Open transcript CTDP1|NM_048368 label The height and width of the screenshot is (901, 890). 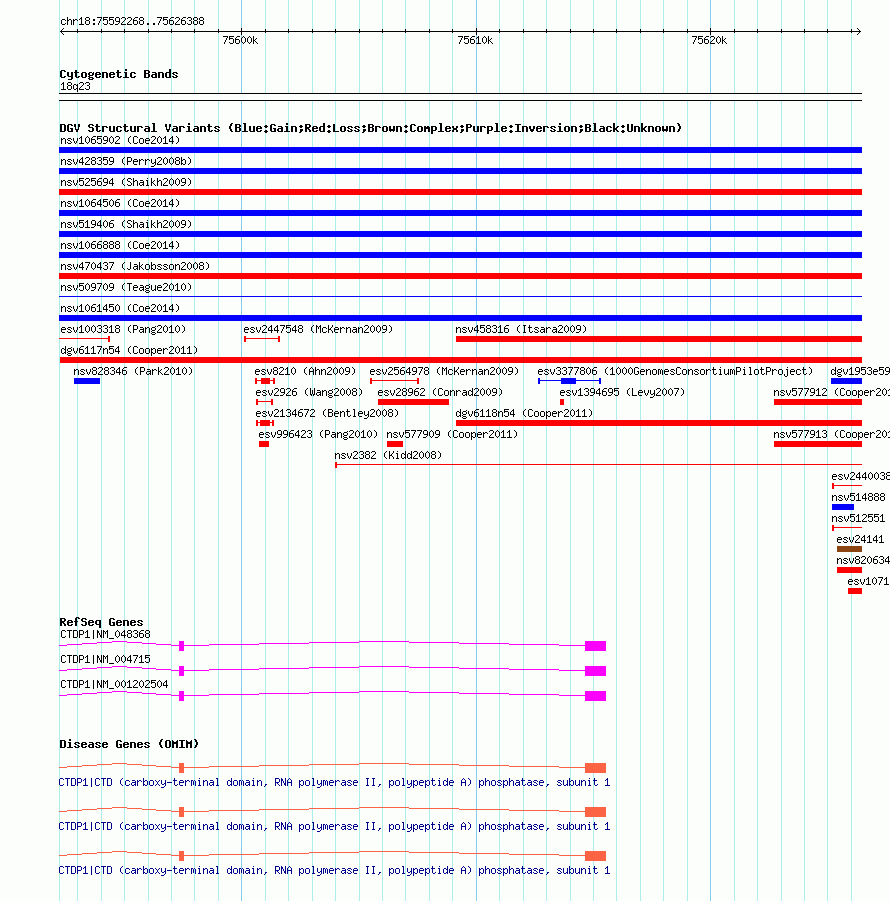[105, 634]
